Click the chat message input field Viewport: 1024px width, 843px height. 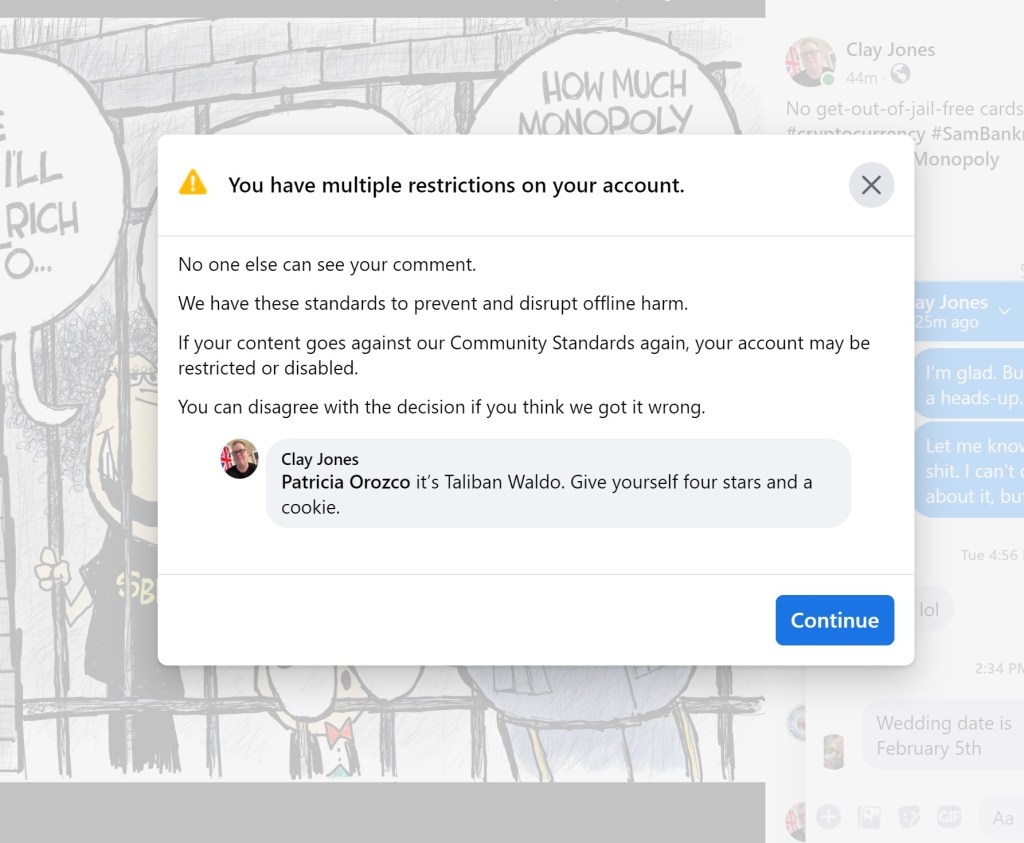coord(1002,818)
